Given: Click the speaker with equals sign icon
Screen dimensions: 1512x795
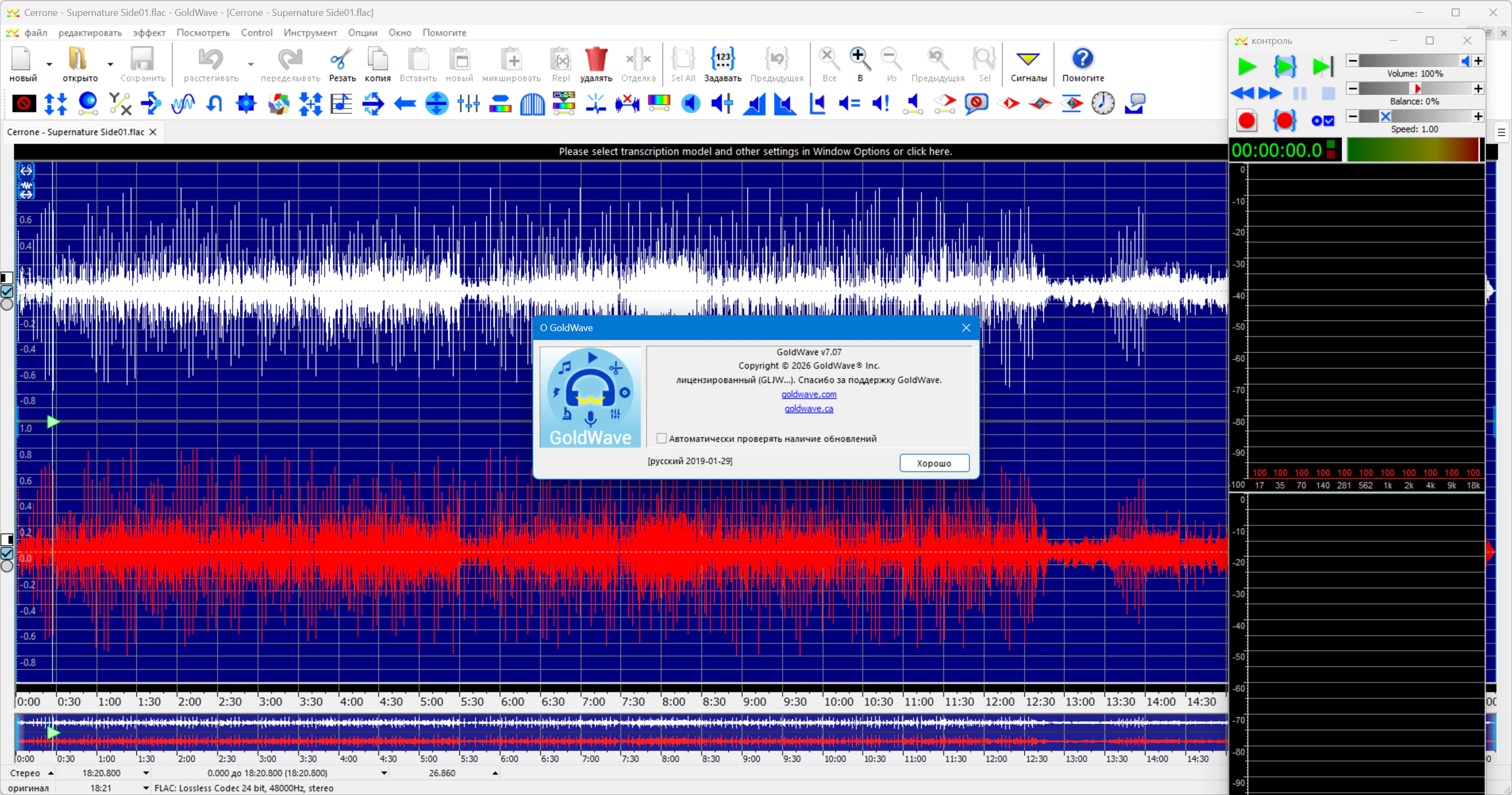Looking at the screenshot, I should [x=849, y=104].
